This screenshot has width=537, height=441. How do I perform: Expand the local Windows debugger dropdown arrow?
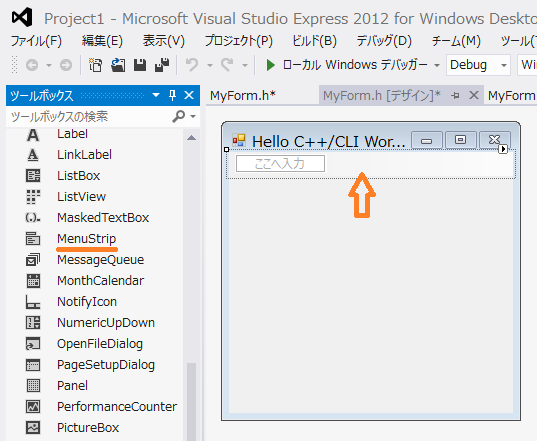(x=437, y=65)
